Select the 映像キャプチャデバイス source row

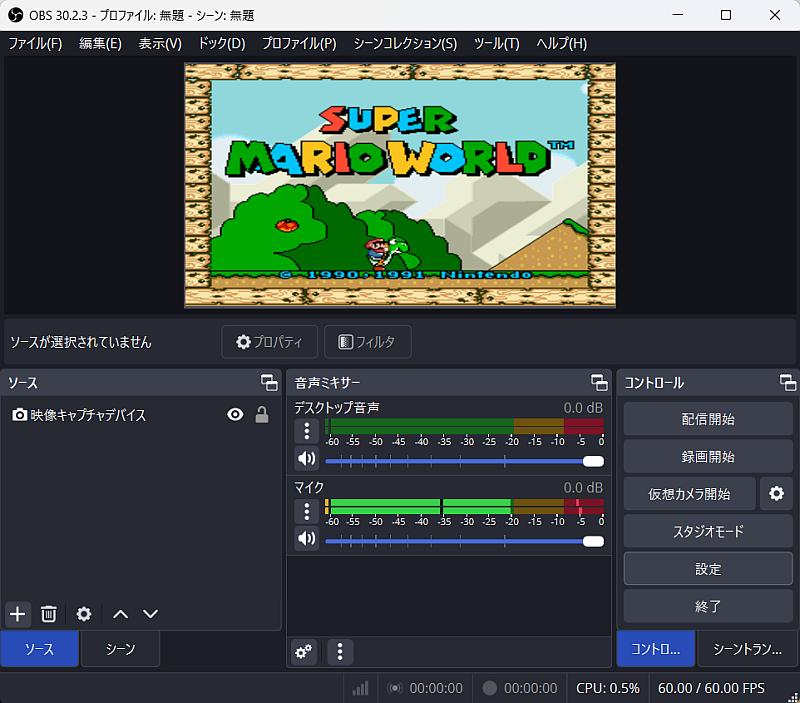pos(141,415)
